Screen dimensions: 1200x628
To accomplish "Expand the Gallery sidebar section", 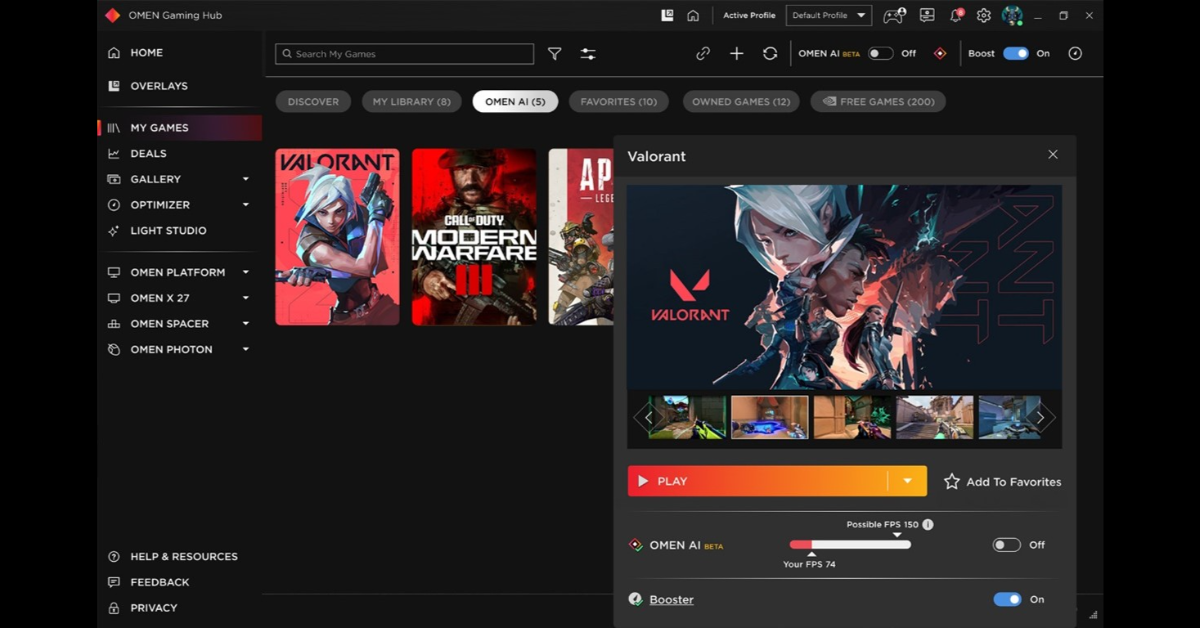I will [246, 180].
